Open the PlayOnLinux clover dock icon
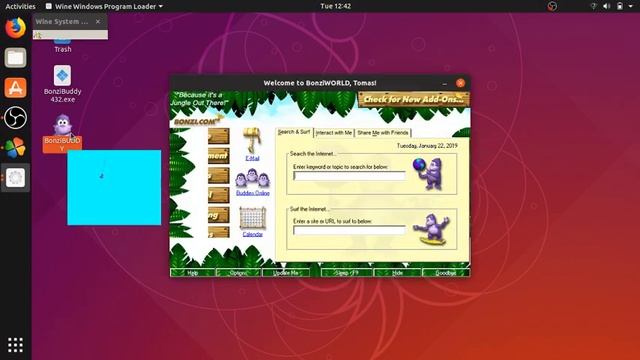Image resolution: width=640 pixels, height=360 pixels. [16, 147]
